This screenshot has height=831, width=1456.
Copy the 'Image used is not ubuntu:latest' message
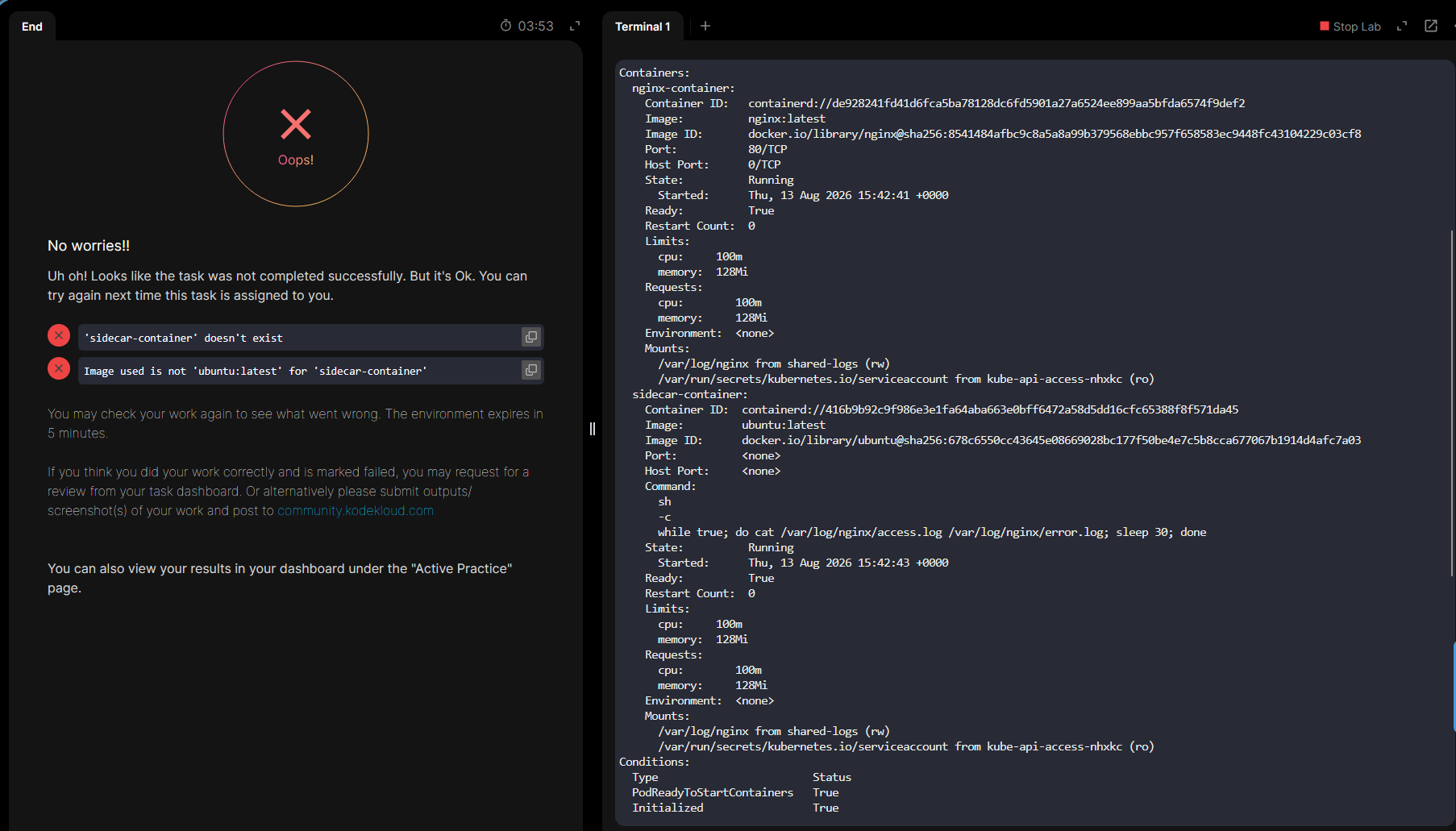click(x=530, y=370)
